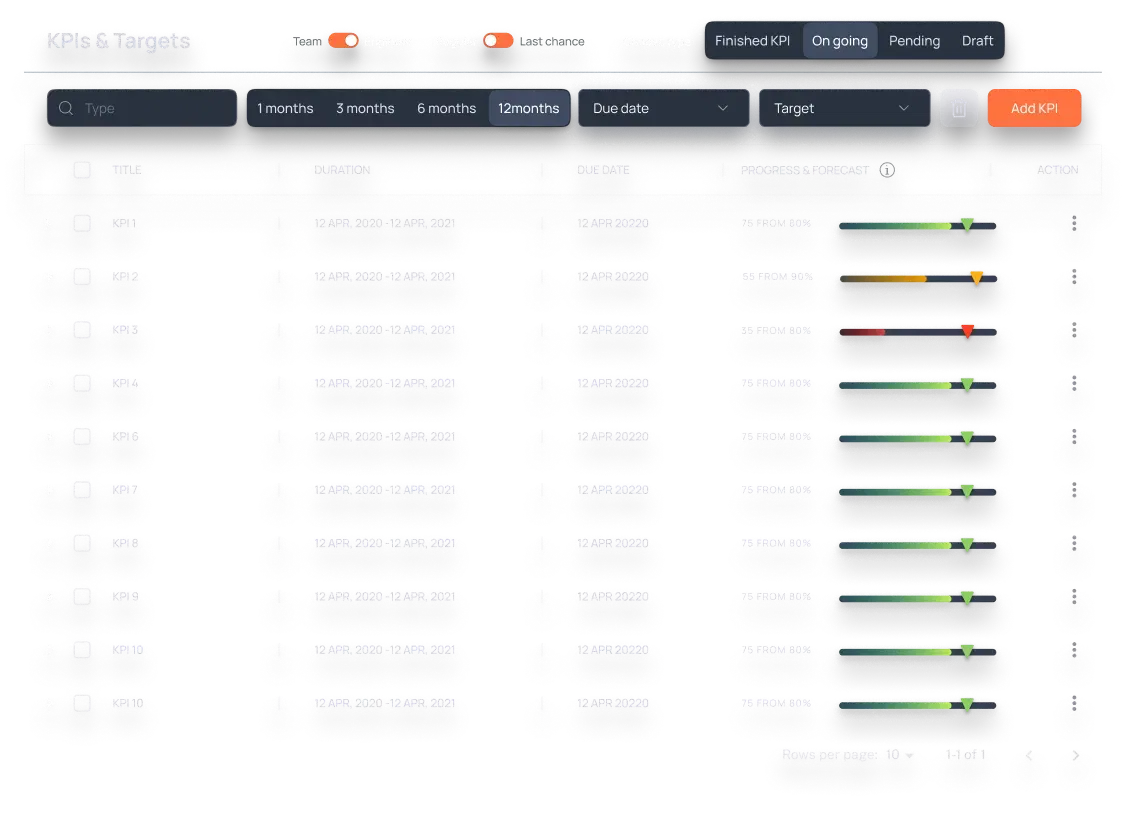Check the select-all checkbox in header
This screenshot has height=819, width=1126.
click(82, 170)
